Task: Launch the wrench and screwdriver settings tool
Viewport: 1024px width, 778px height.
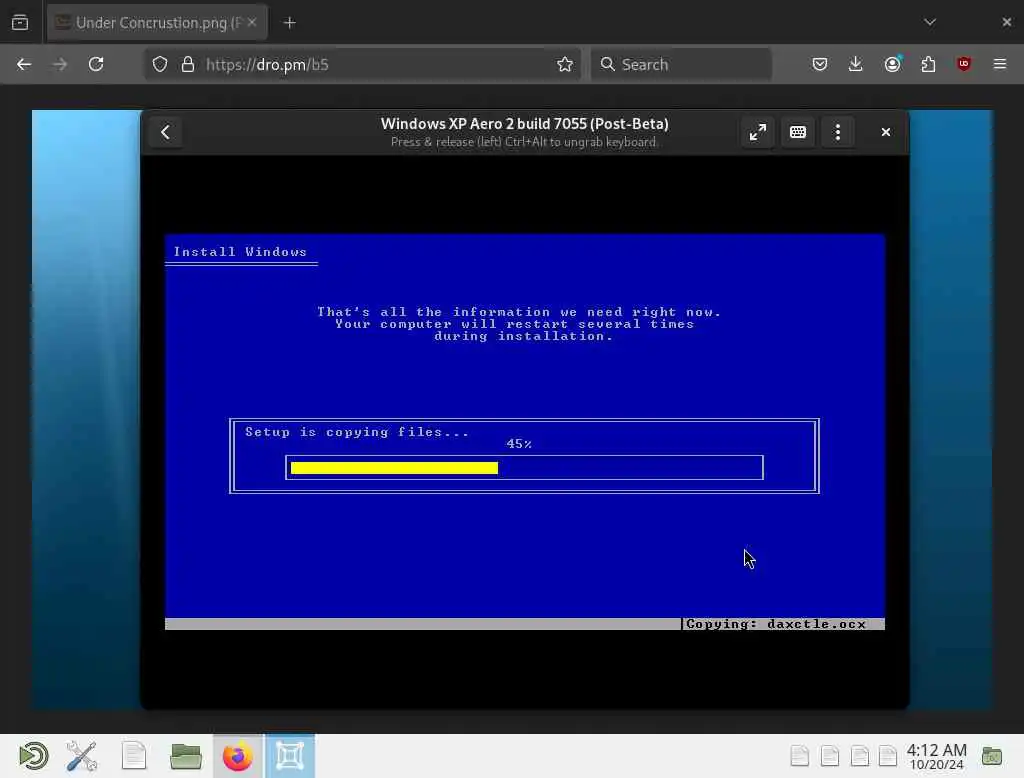Action: pos(82,756)
